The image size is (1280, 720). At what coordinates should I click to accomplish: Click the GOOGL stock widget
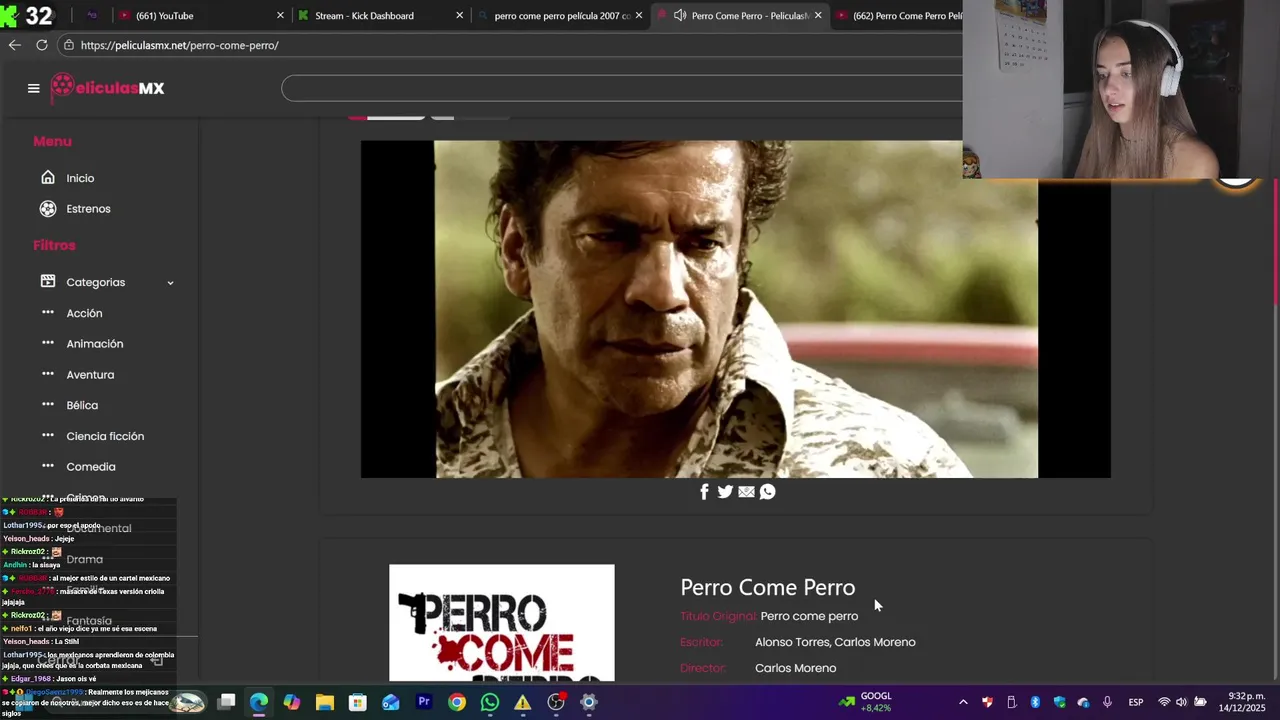click(866, 702)
